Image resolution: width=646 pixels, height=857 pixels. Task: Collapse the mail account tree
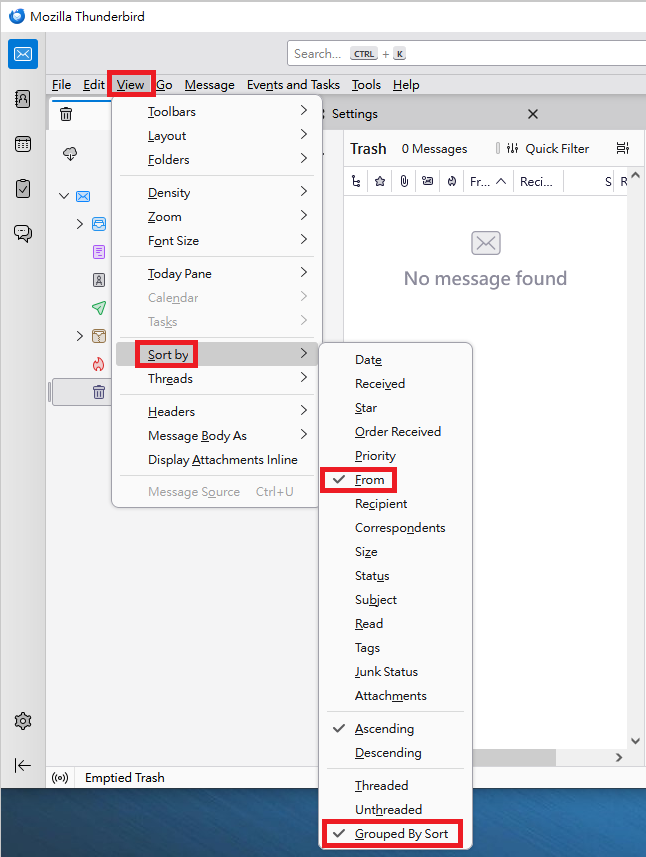(64, 196)
